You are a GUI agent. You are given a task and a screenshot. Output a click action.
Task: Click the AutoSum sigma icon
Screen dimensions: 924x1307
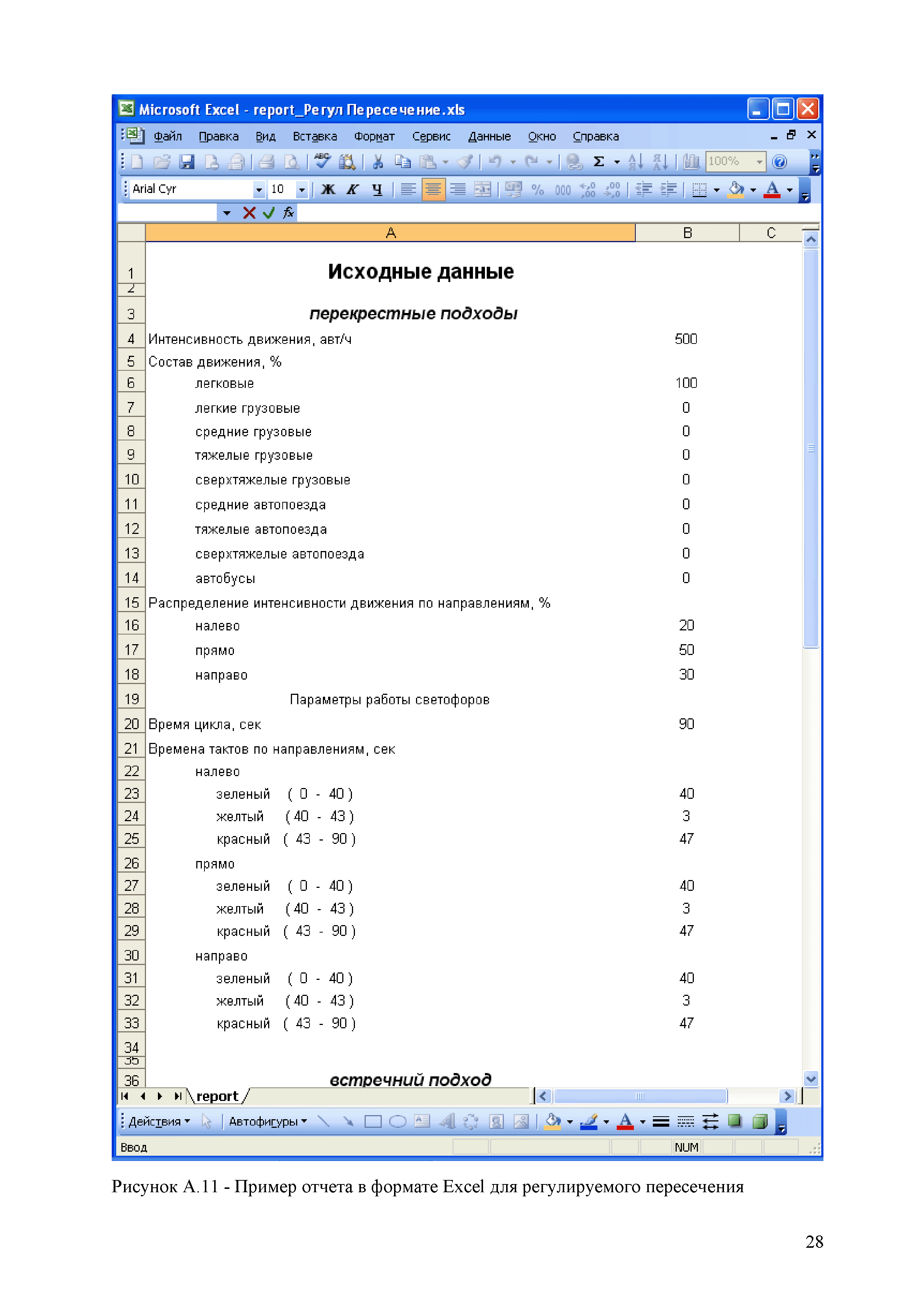click(x=598, y=162)
